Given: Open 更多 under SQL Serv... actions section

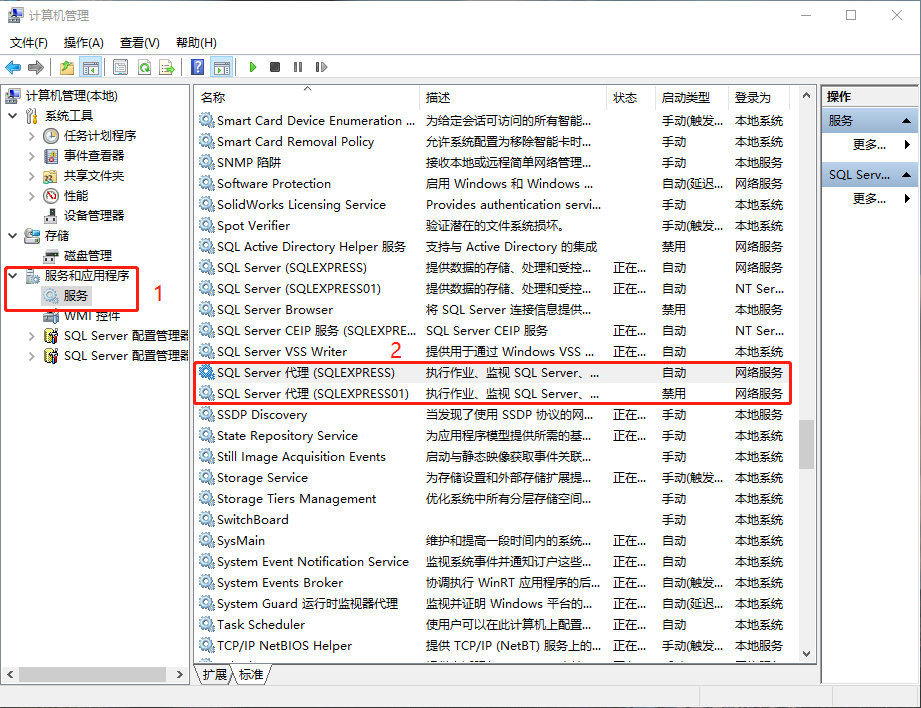Looking at the screenshot, I should tap(870, 199).
